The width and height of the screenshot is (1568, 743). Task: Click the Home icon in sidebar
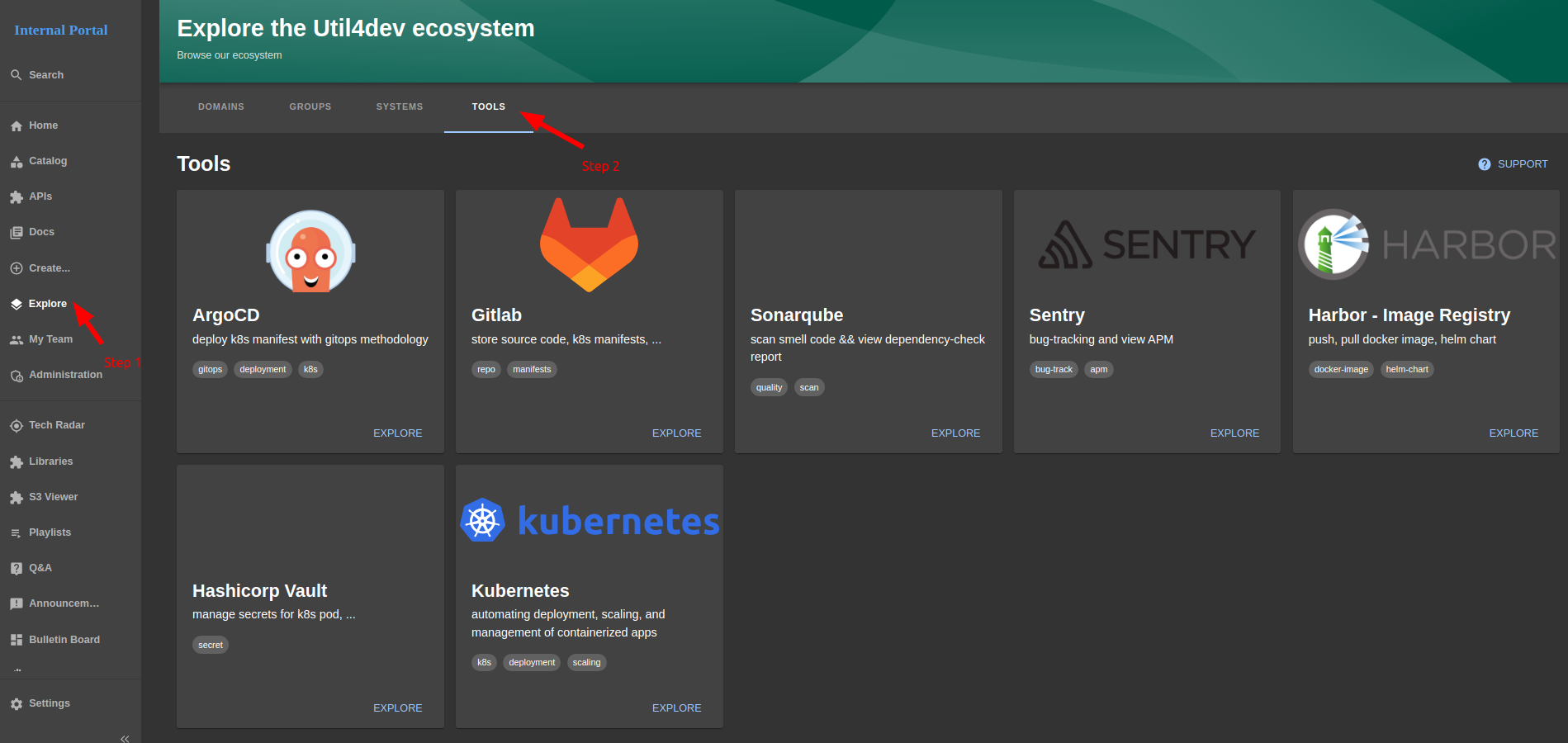pos(17,126)
